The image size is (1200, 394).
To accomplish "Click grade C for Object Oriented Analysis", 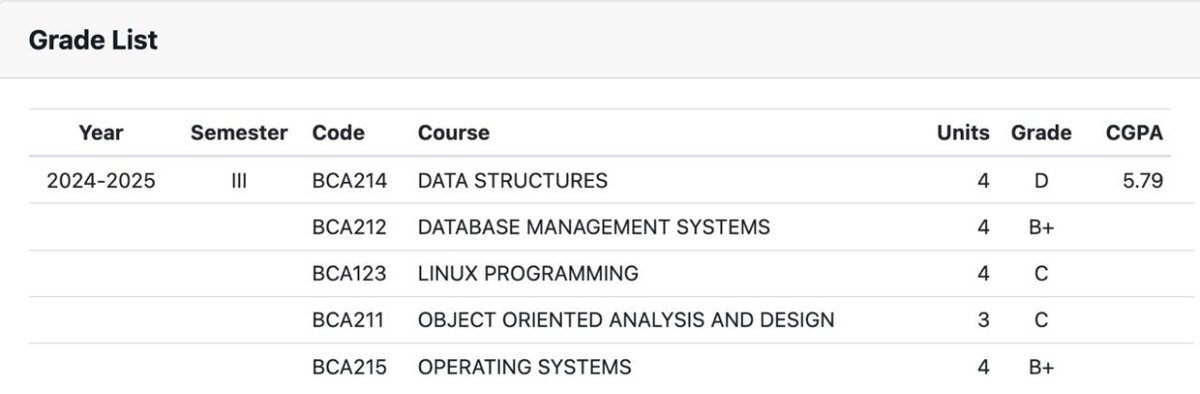I will [1041, 320].
